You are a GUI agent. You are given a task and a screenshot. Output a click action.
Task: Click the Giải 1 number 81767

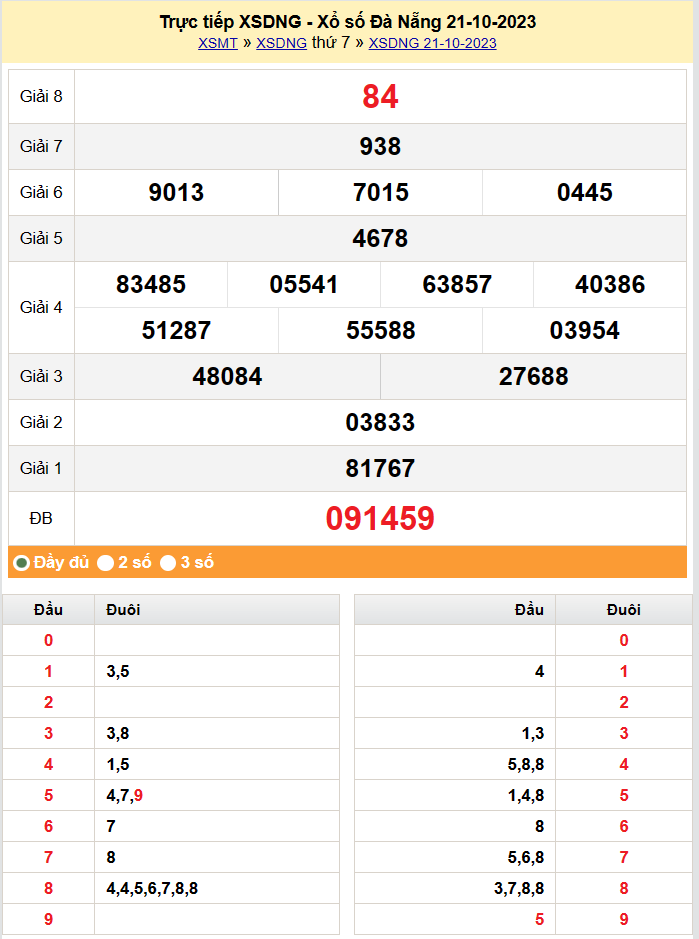coord(380,469)
